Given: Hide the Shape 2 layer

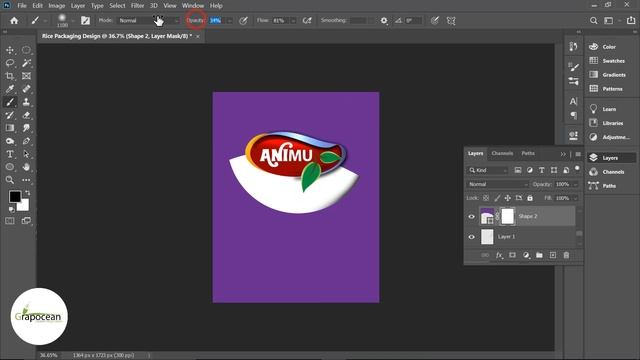Looking at the screenshot, I should pyautogui.click(x=471, y=217).
